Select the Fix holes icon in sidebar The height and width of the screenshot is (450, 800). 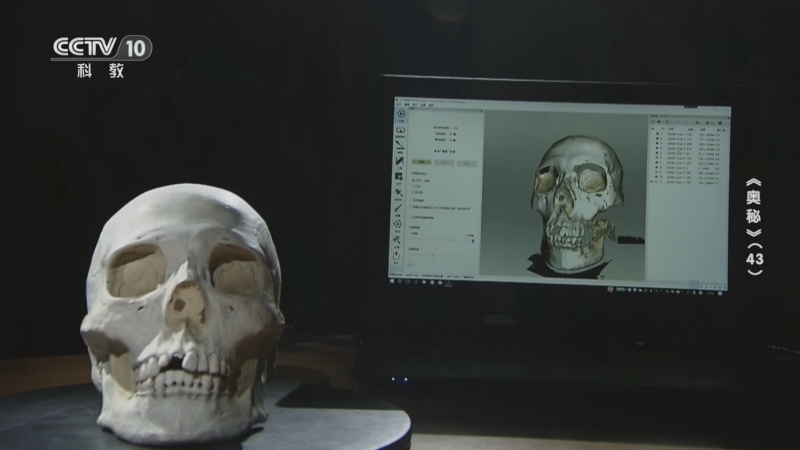[x=398, y=192]
